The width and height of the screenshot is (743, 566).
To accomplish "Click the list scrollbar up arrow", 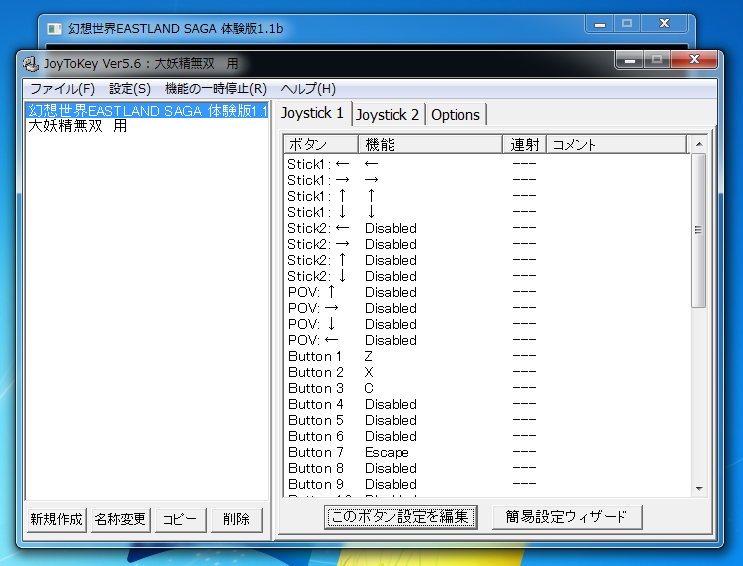I will (x=699, y=144).
